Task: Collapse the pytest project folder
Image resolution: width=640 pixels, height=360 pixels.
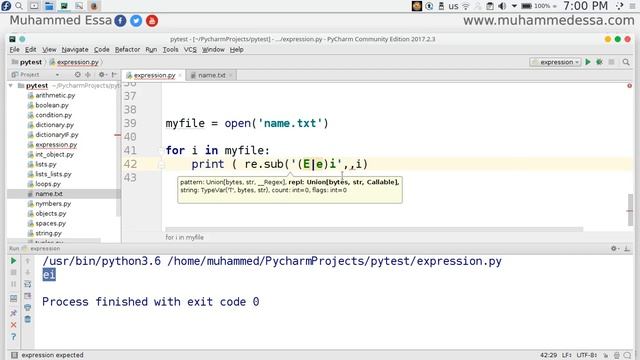Action: coord(11,86)
